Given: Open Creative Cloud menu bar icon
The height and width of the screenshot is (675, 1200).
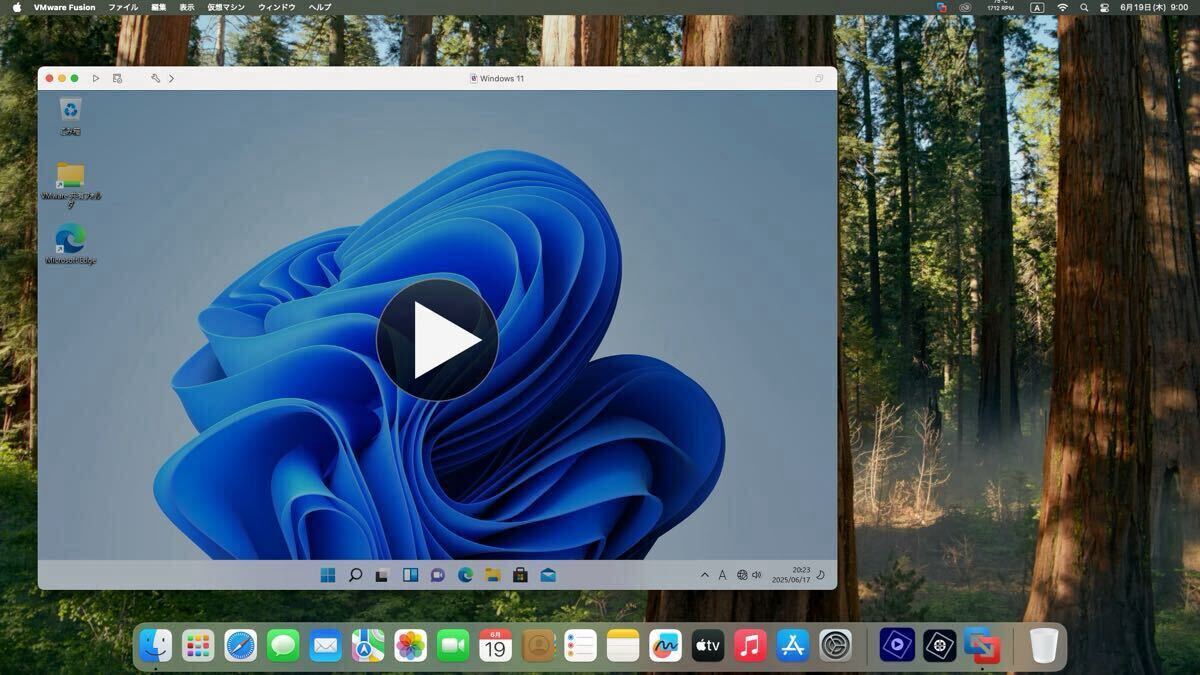Looking at the screenshot, I should 965,7.
